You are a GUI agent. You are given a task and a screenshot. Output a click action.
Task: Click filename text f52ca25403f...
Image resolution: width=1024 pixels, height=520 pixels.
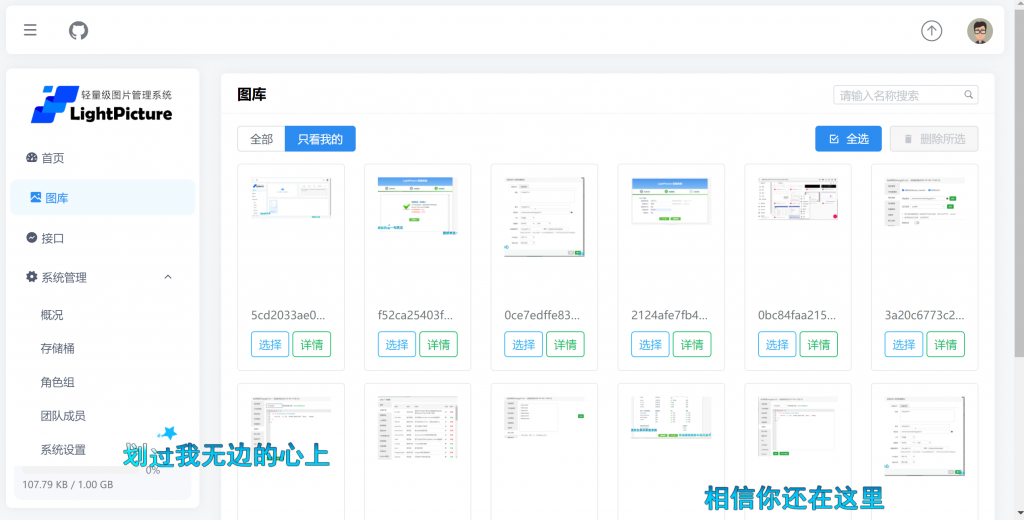pyautogui.click(x=415, y=315)
